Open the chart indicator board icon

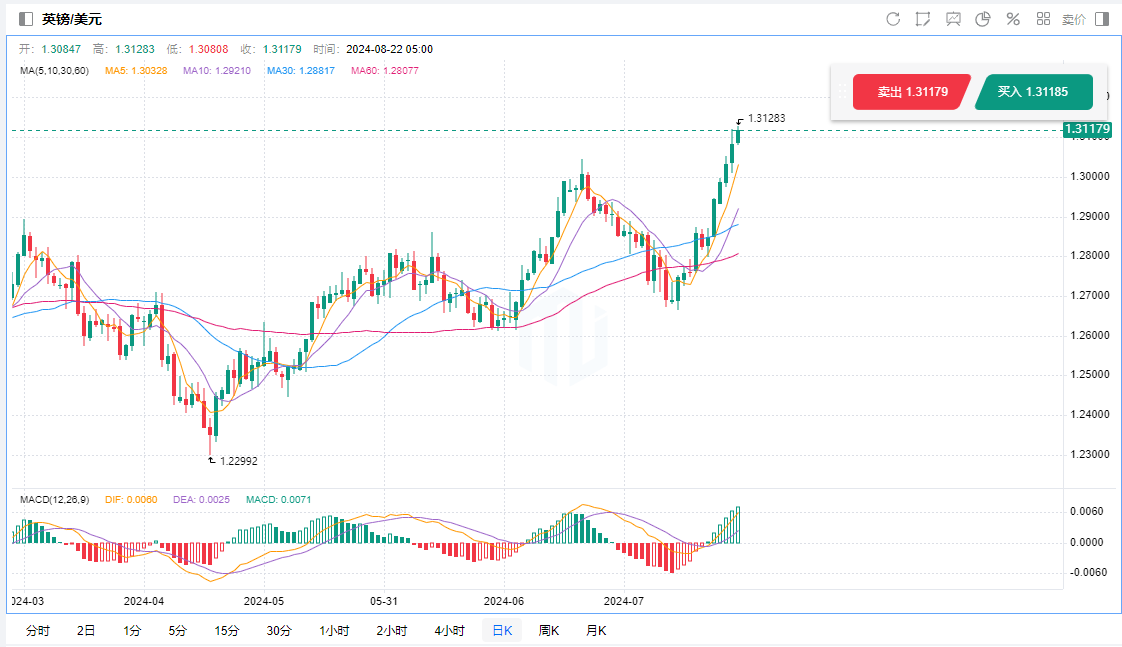tap(953, 19)
